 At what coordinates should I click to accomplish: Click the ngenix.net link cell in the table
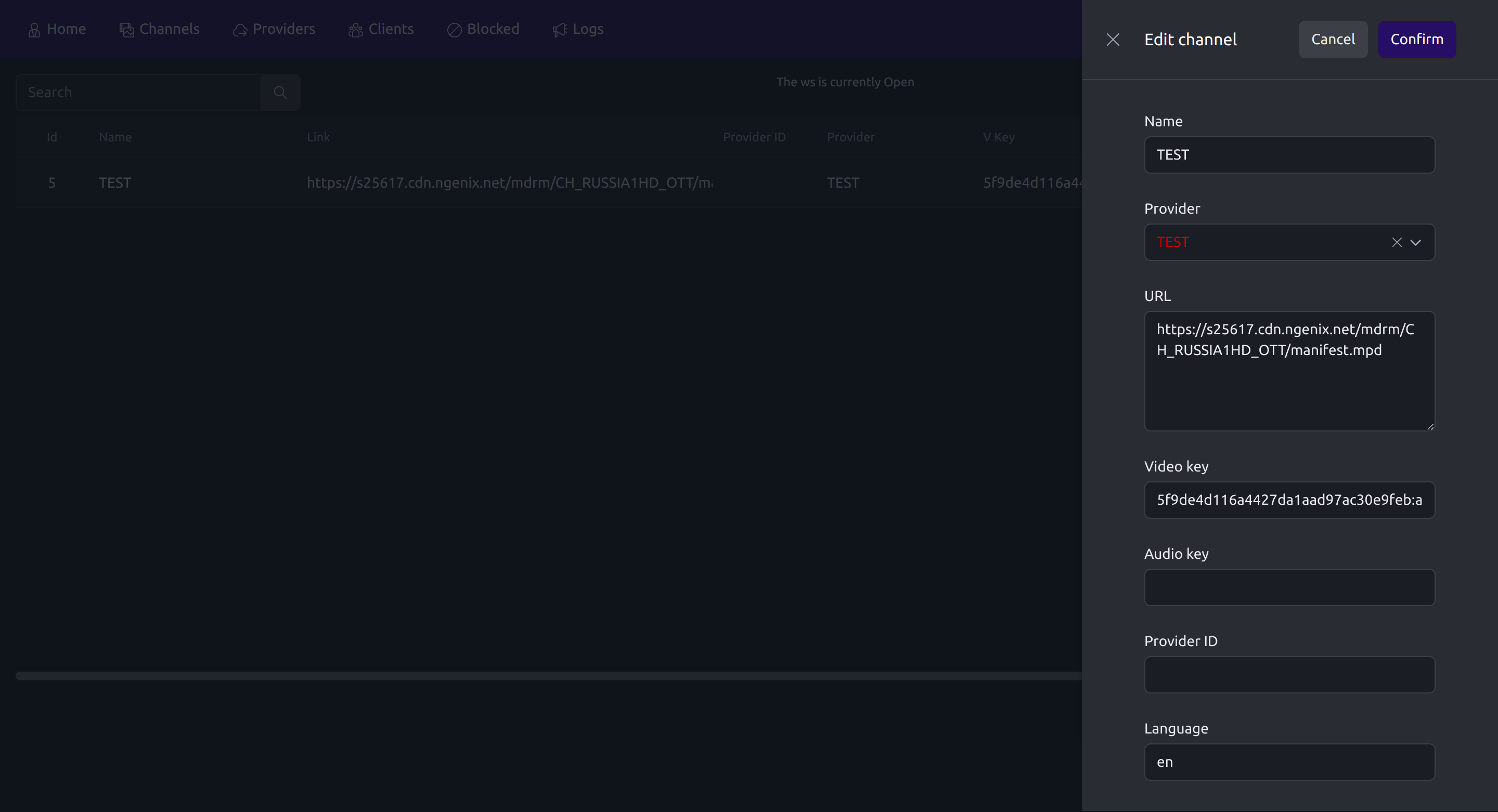(x=509, y=183)
